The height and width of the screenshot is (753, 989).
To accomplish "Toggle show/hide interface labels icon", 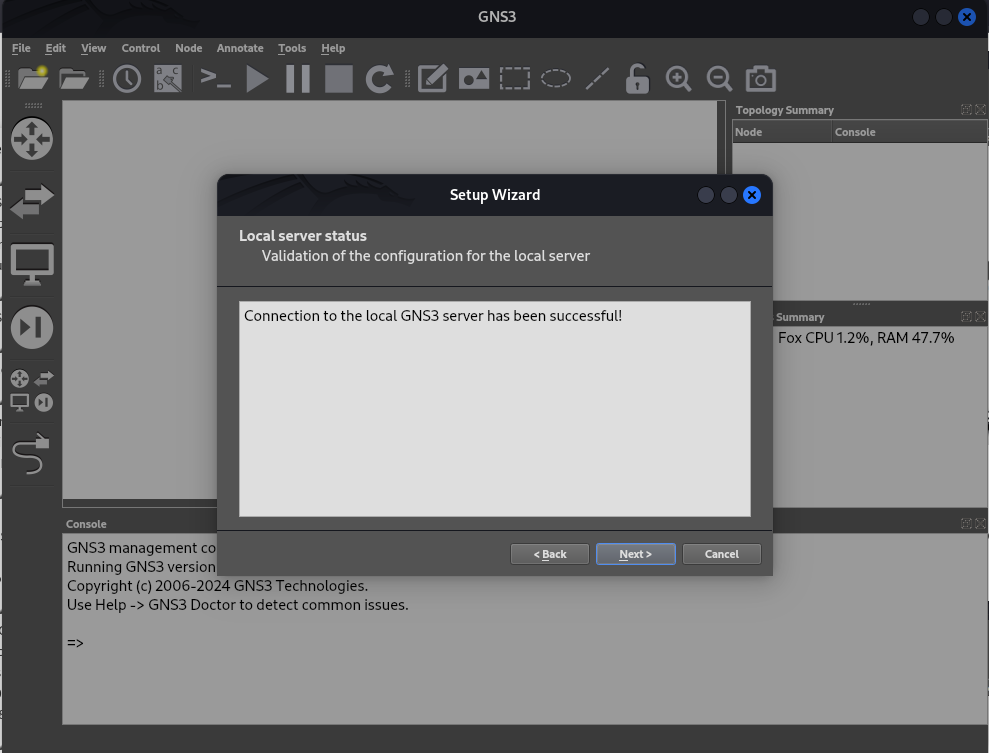I will point(168,79).
